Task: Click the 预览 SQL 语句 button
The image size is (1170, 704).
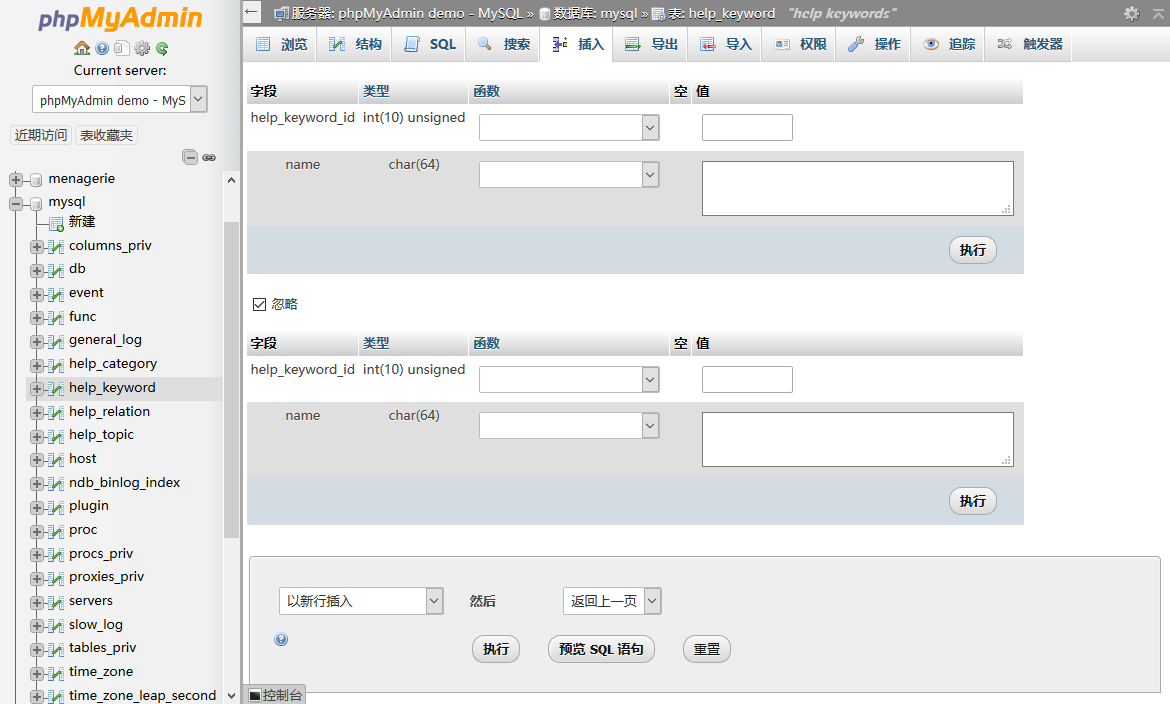Action: 601,649
